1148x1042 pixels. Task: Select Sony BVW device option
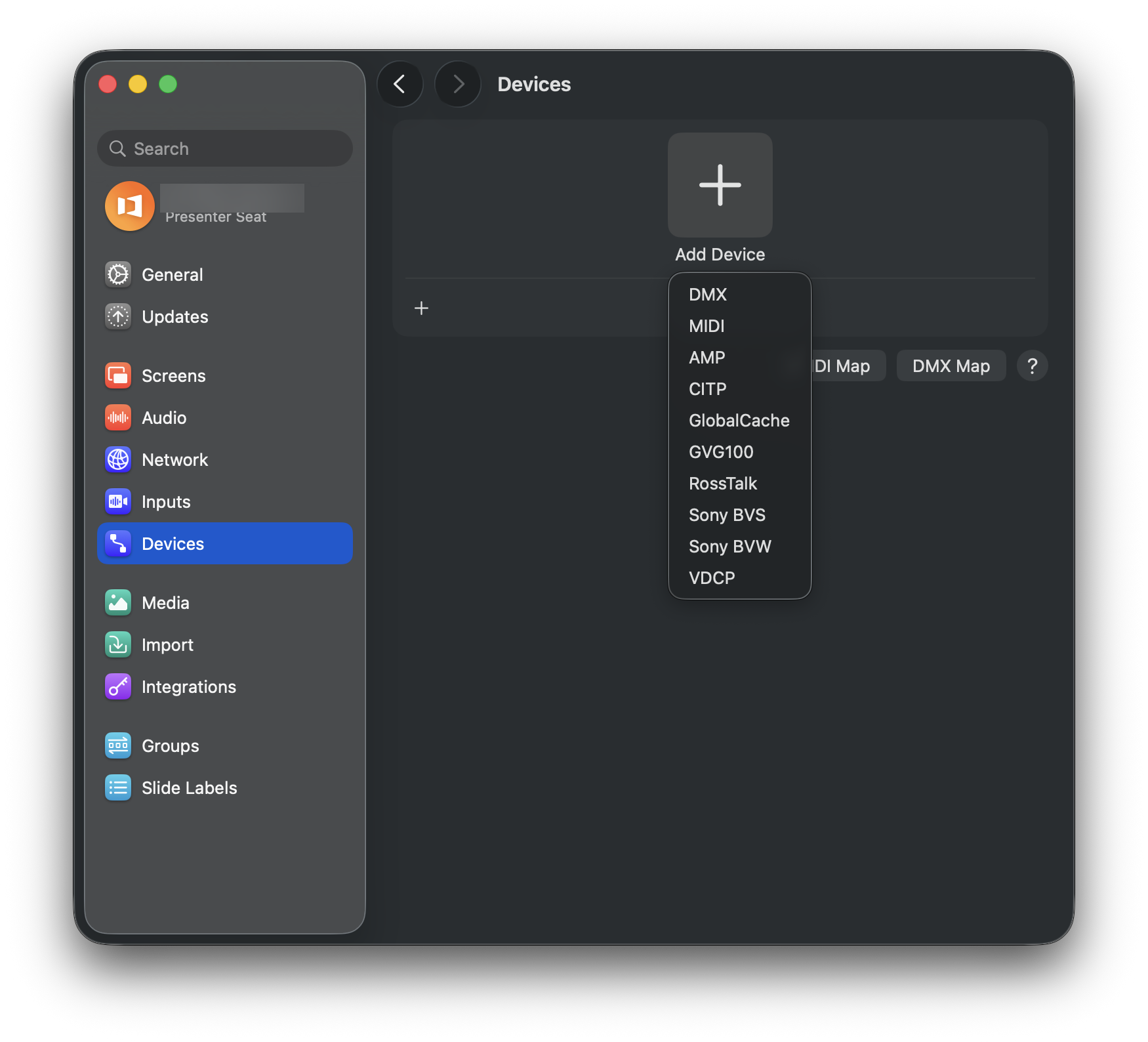click(740, 547)
